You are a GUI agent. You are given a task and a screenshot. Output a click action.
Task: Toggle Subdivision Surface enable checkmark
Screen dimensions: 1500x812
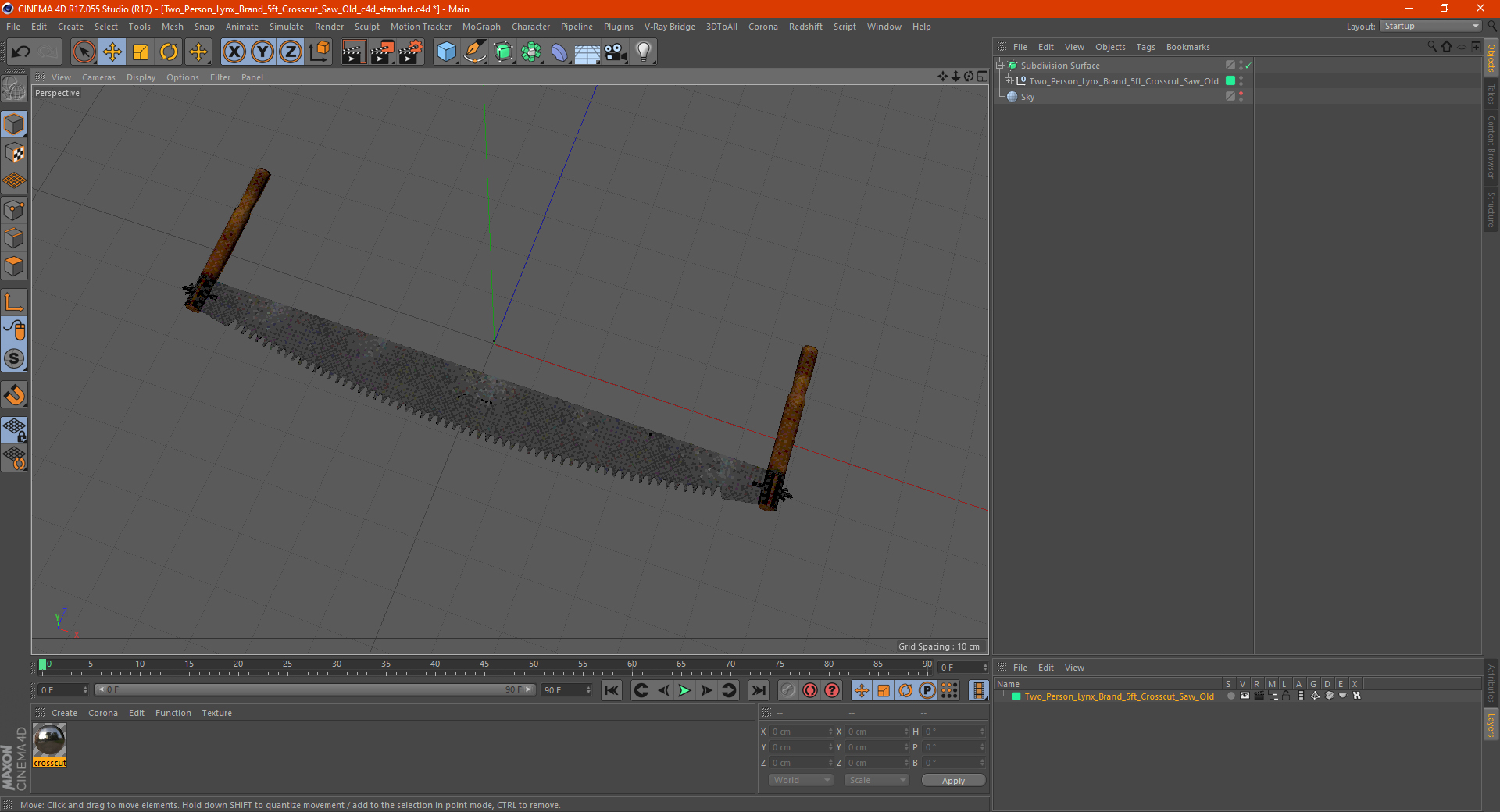[1248, 66]
